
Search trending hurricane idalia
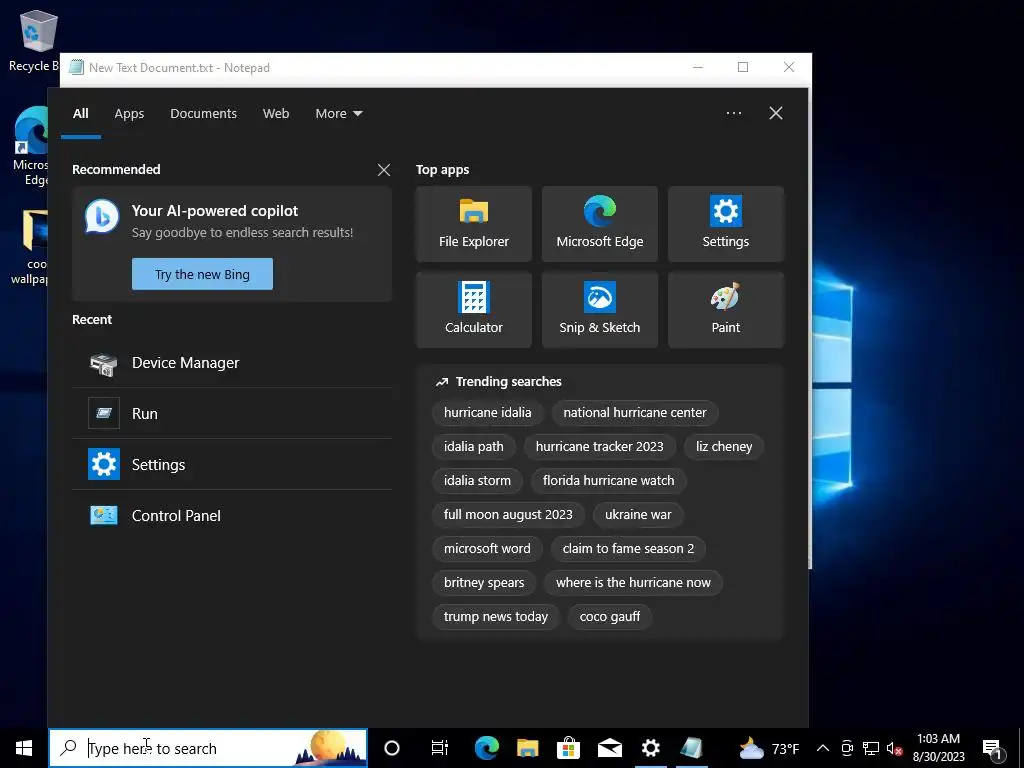487,413
